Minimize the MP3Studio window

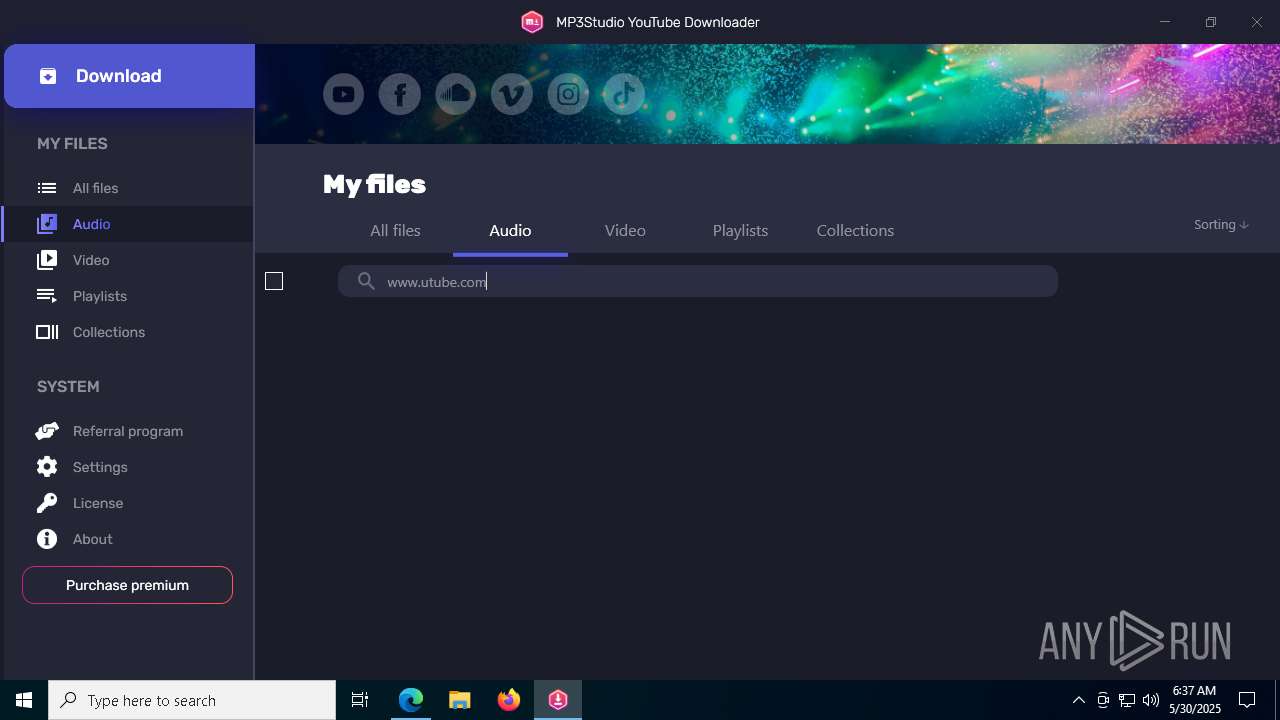[x=1165, y=22]
